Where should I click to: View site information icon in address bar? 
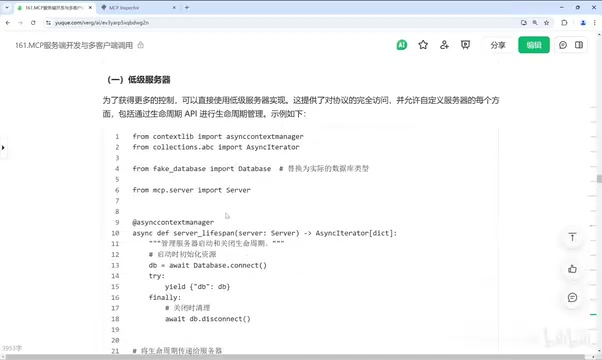click(48, 23)
